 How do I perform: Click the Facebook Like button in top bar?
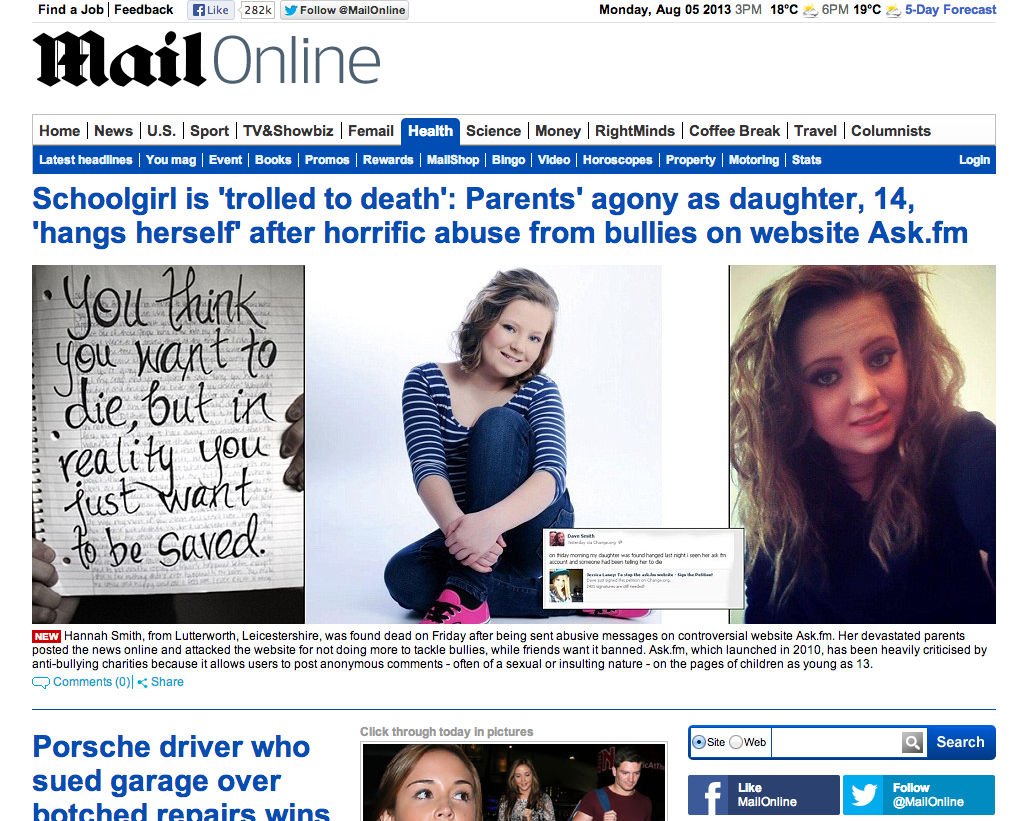pyautogui.click(x=210, y=10)
